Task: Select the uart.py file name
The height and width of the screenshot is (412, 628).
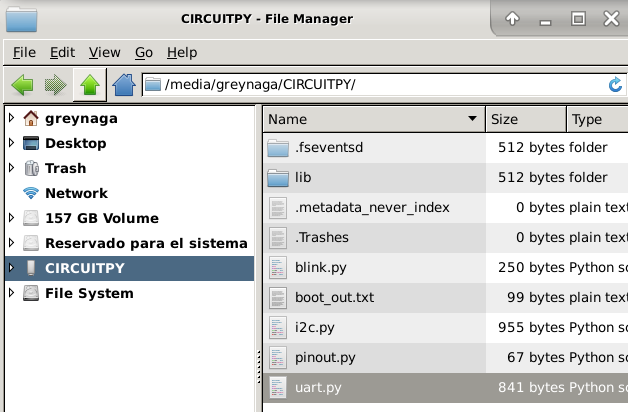Action: [x=318, y=388]
